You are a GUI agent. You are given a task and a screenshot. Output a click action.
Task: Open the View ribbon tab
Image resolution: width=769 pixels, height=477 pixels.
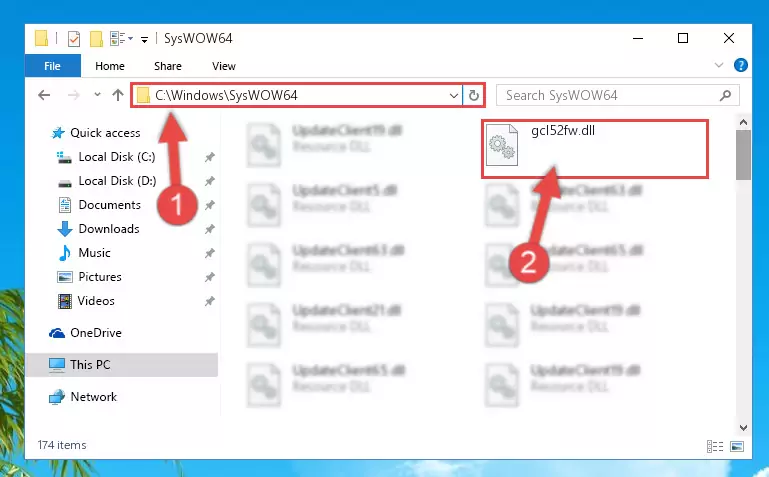(x=224, y=66)
